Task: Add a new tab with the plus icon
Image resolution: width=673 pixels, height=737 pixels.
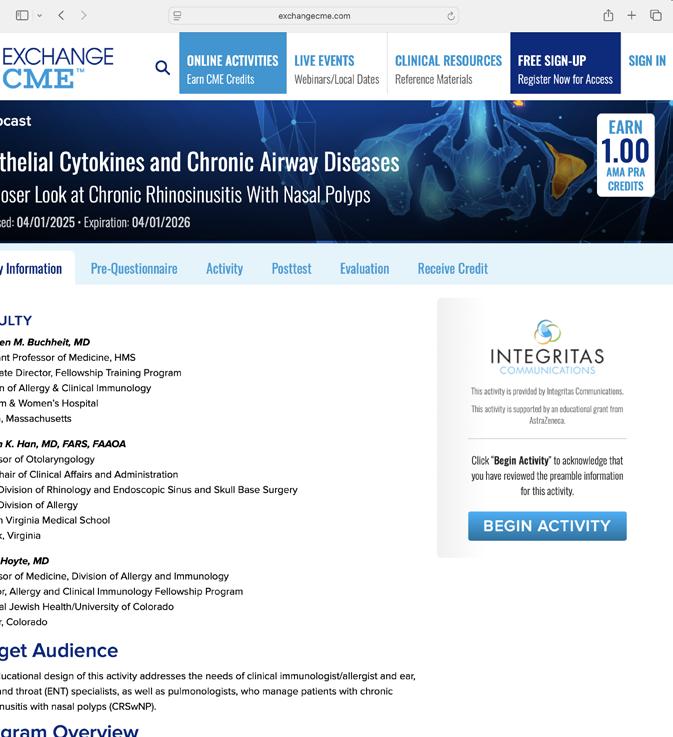Action: pos(632,16)
